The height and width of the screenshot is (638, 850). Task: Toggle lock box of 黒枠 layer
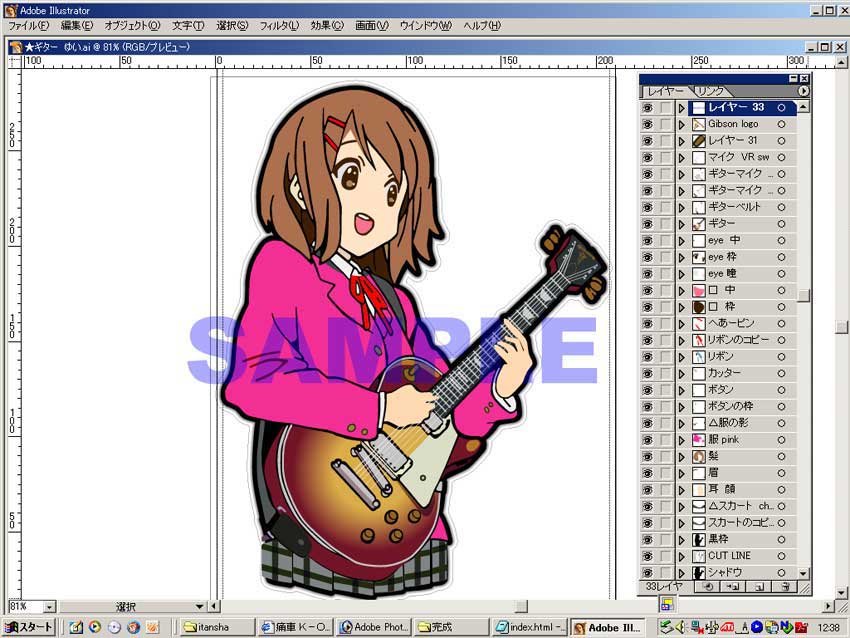coord(665,539)
